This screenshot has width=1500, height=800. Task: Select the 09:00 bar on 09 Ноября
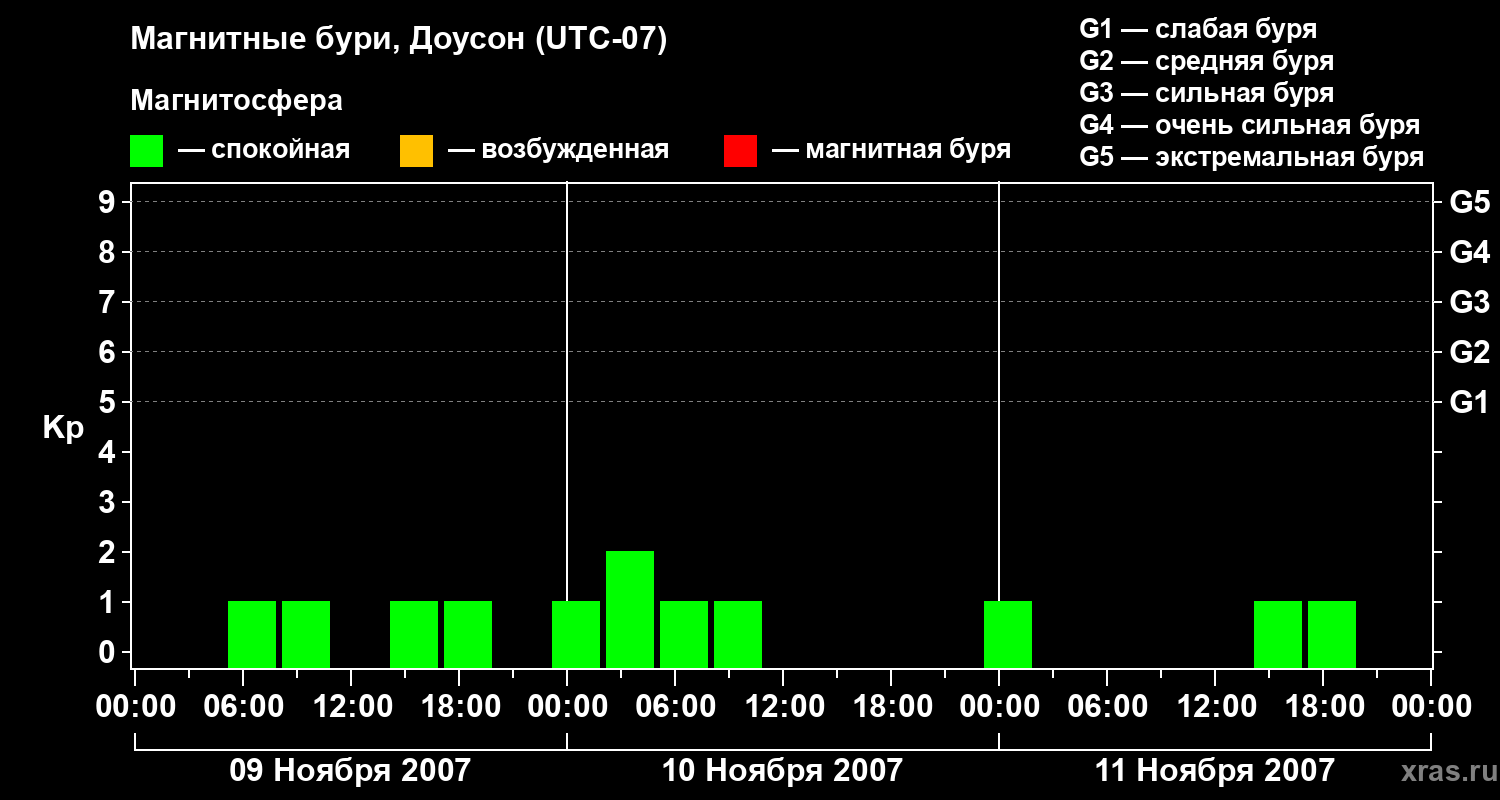pos(306,634)
